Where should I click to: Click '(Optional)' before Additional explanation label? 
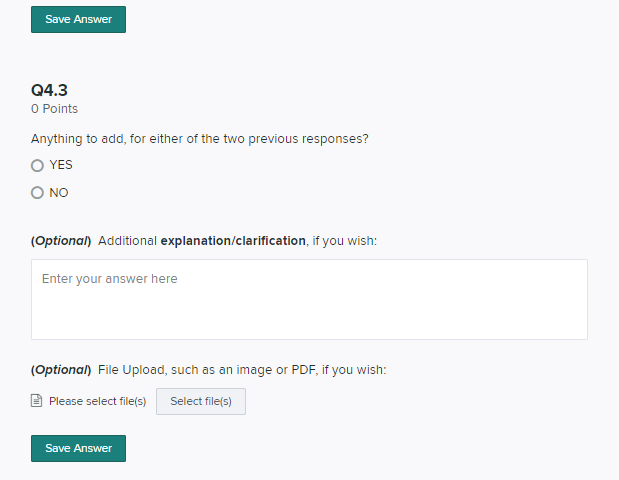[x=61, y=241]
